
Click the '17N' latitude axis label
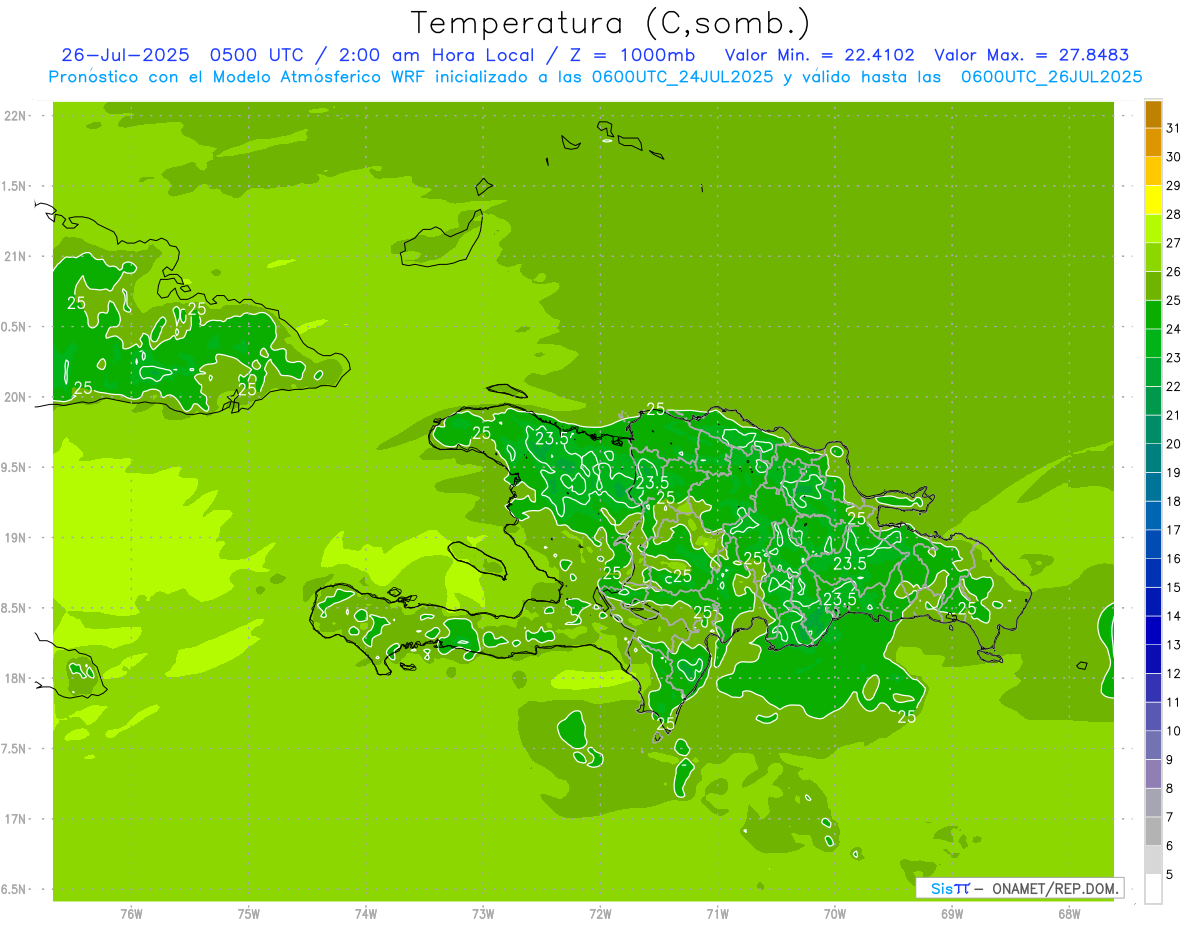point(15,819)
